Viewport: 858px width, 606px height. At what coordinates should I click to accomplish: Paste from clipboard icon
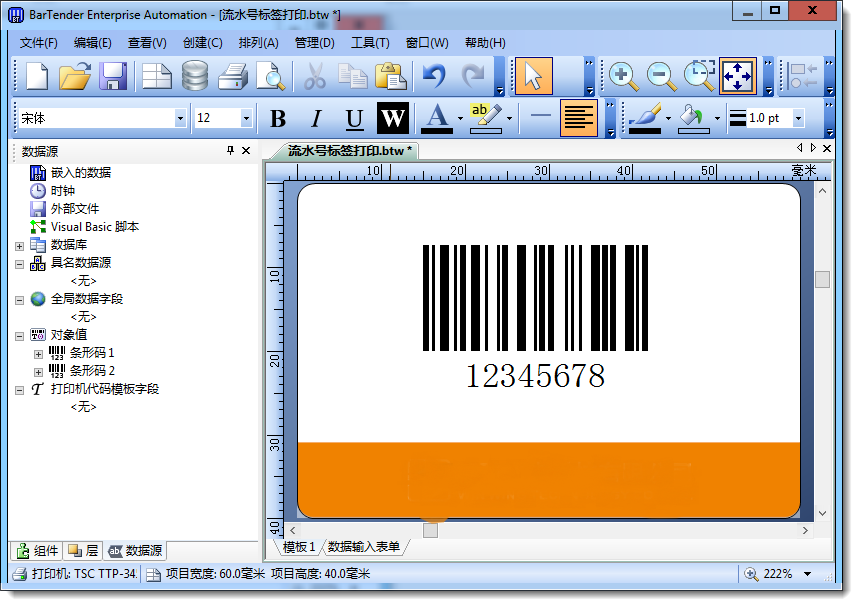click(x=391, y=76)
